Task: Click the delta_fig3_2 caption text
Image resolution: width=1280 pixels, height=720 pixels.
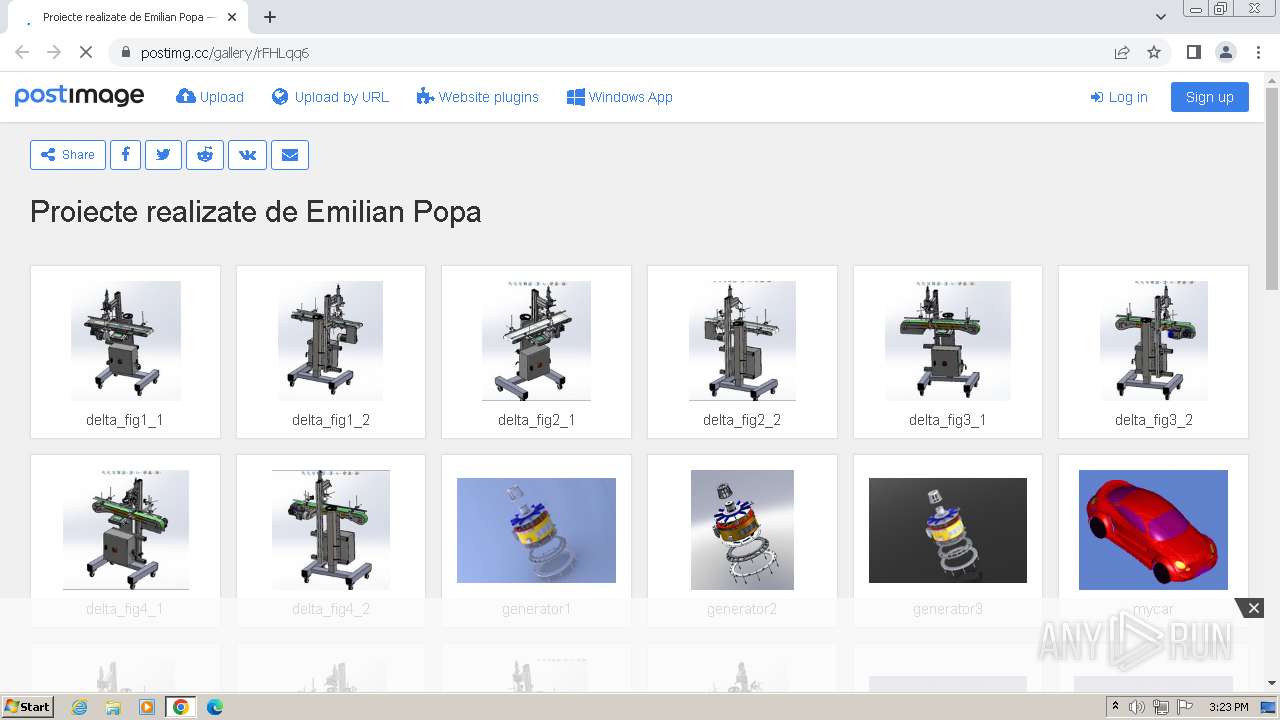Action: click(1153, 420)
